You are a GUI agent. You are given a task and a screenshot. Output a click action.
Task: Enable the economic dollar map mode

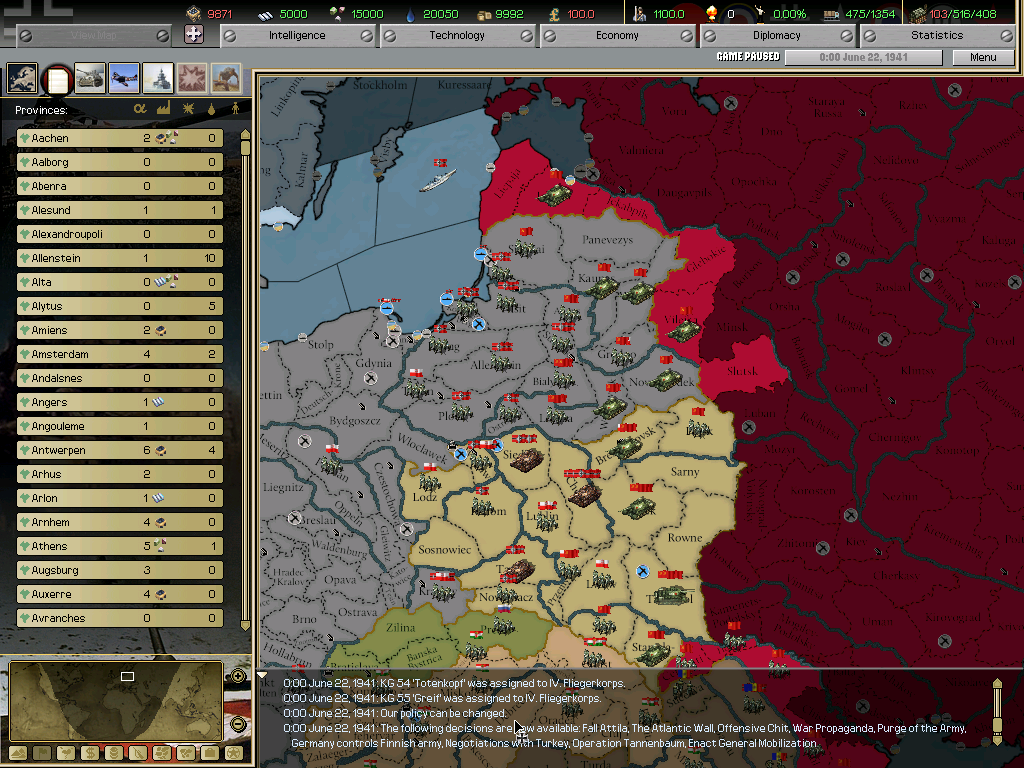coord(90,752)
